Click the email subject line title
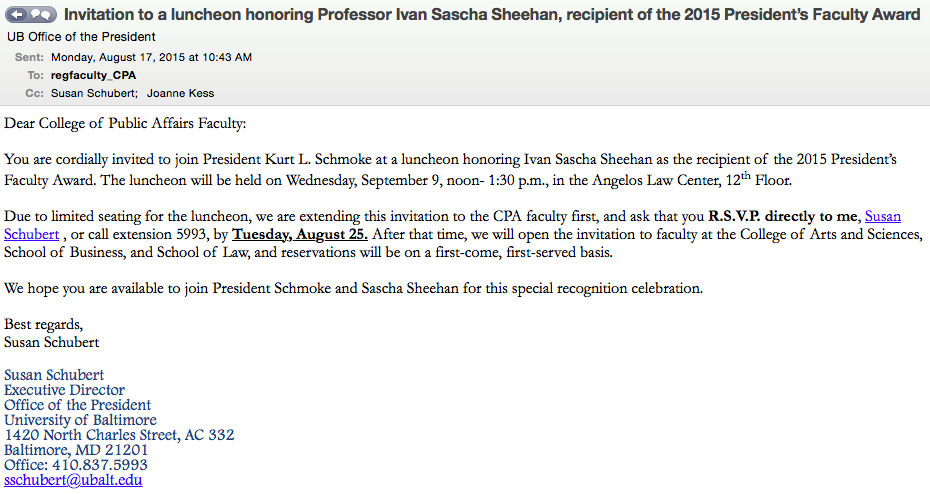 (492, 15)
